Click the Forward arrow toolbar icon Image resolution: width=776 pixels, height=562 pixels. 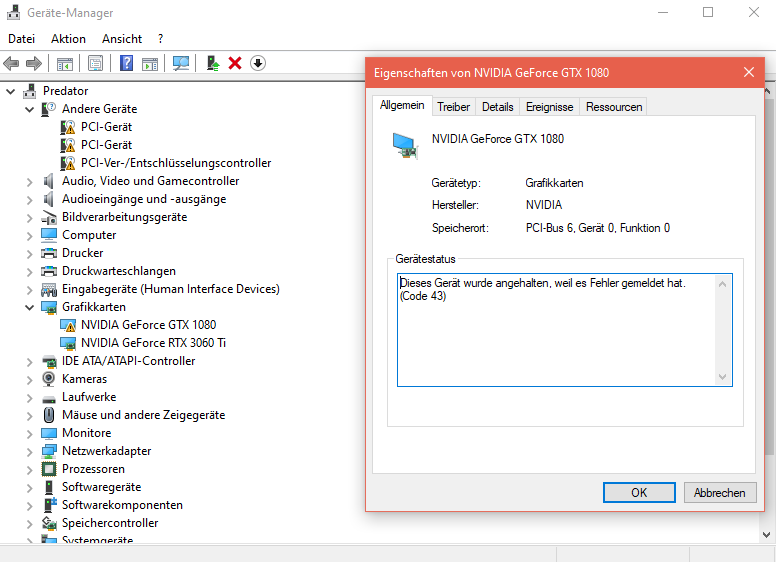34,63
